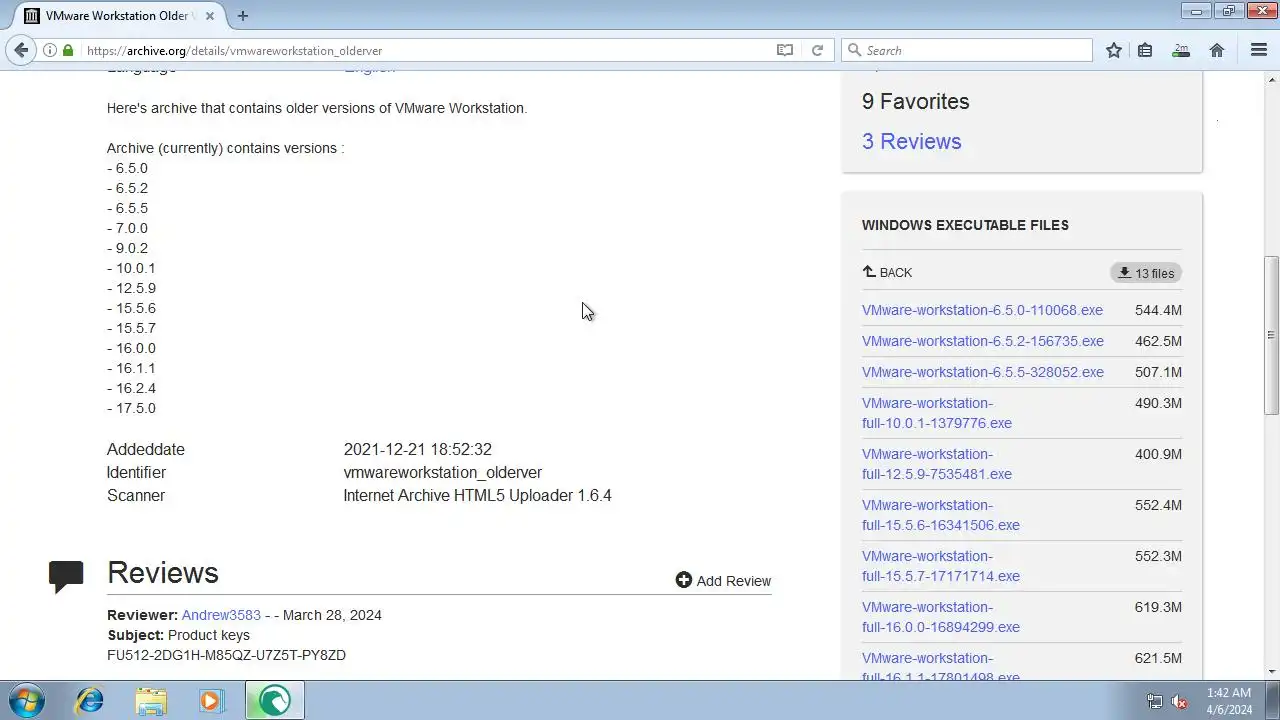Open the 3 Reviews link
The image size is (1280, 720).
point(911,141)
